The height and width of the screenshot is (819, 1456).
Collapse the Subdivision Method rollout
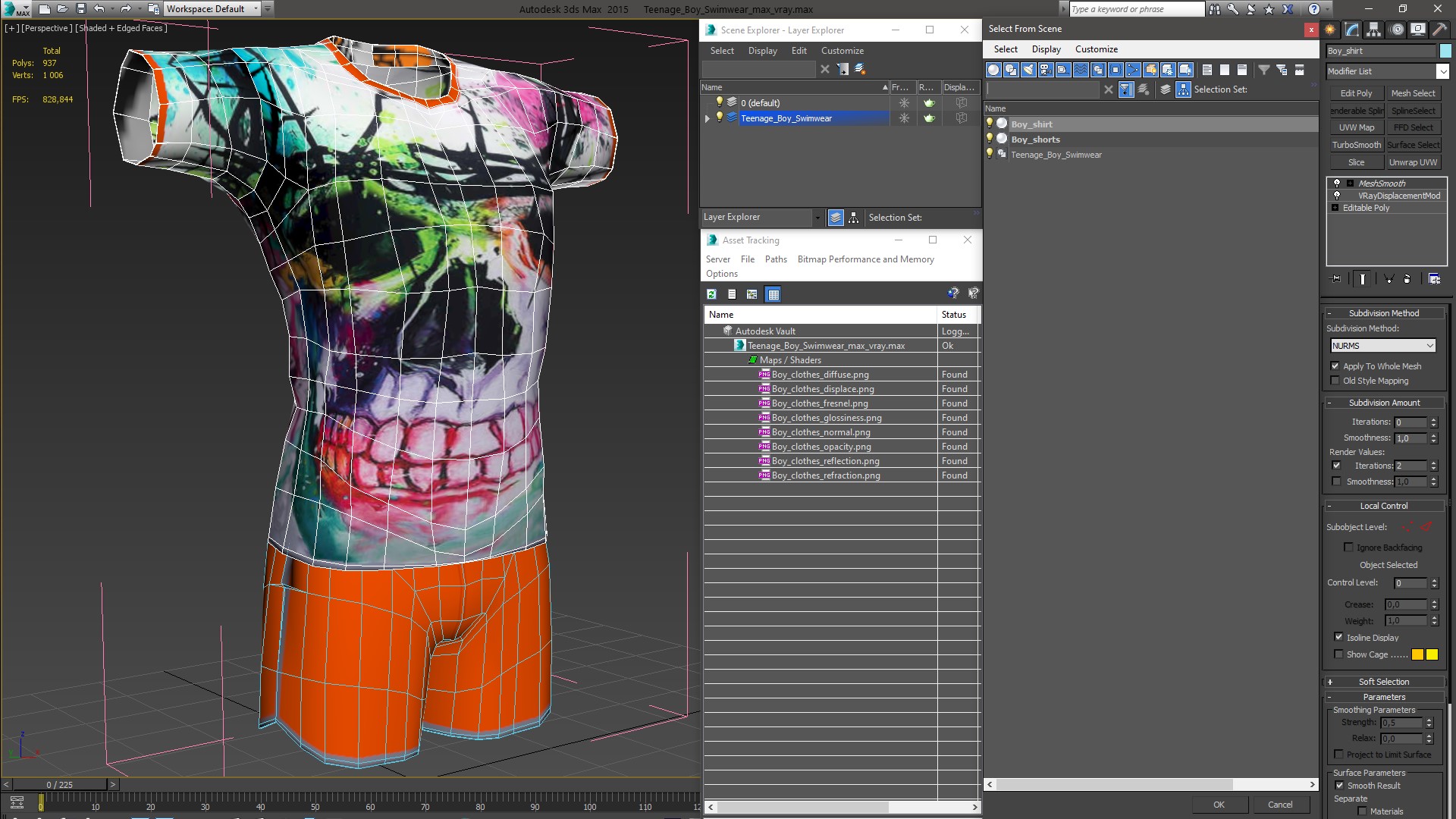(1384, 313)
